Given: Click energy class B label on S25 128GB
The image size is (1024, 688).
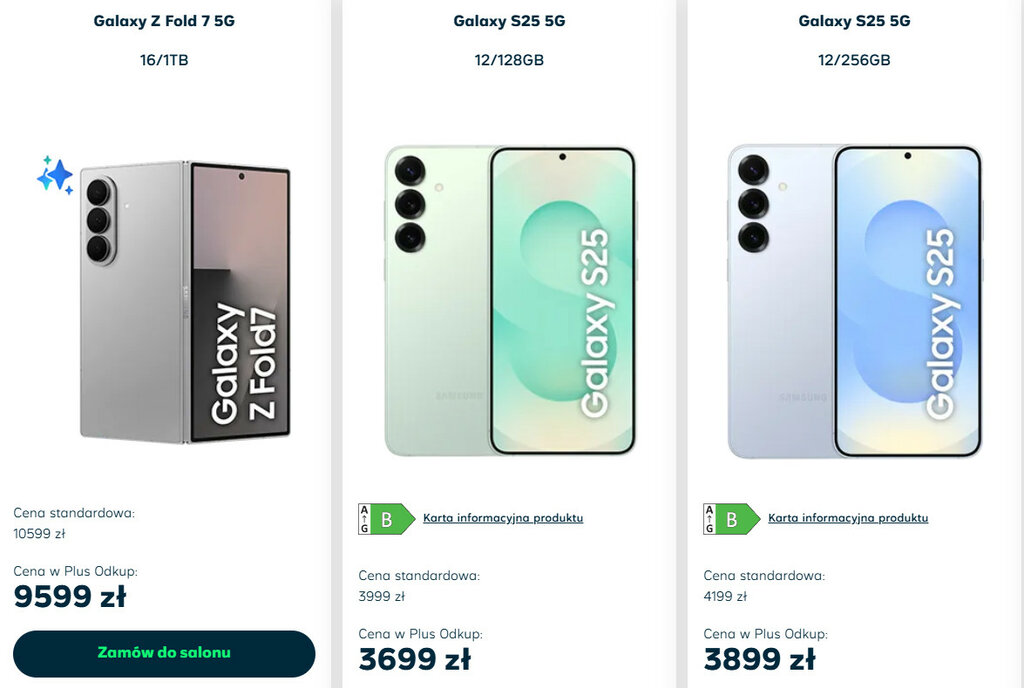Looking at the screenshot, I should [387, 519].
